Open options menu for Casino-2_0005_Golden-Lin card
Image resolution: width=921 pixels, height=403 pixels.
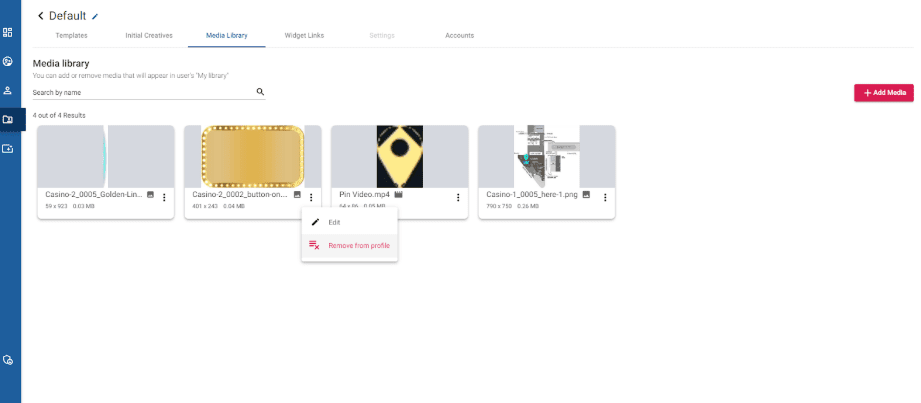tap(164, 198)
